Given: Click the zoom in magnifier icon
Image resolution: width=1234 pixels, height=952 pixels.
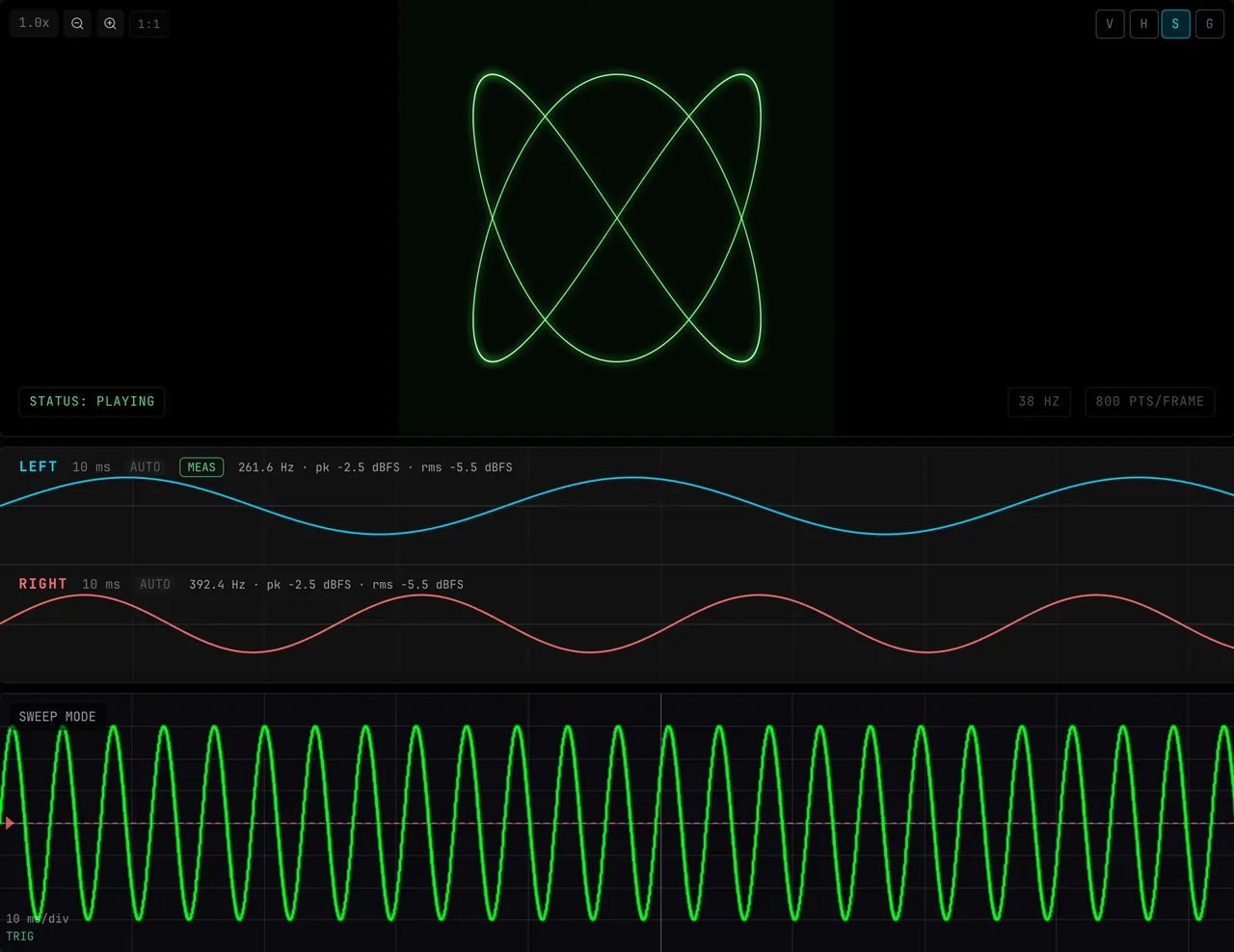Looking at the screenshot, I should tap(111, 23).
